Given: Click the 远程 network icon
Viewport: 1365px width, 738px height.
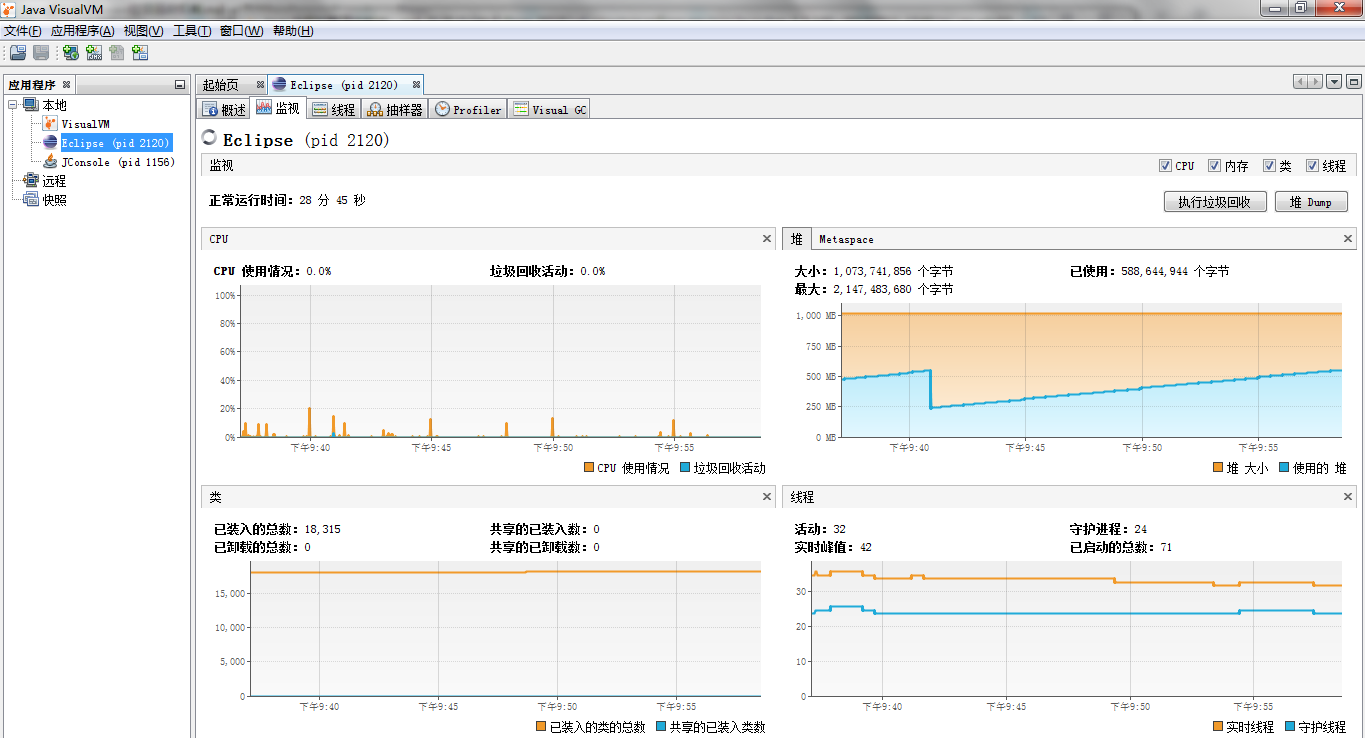Looking at the screenshot, I should [x=31, y=181].
